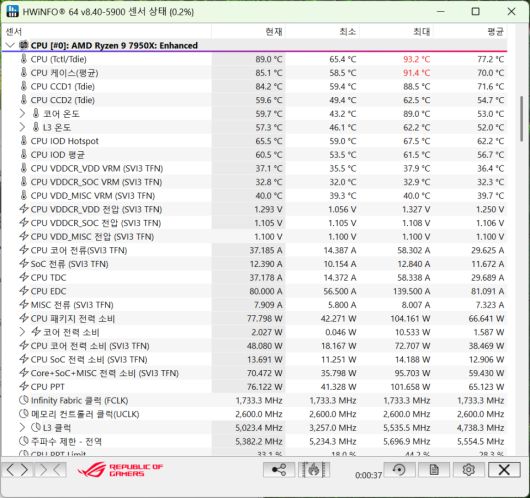
Task: Click thermometer icon of CPU 케이스(평균)
Action: point(23,72)
